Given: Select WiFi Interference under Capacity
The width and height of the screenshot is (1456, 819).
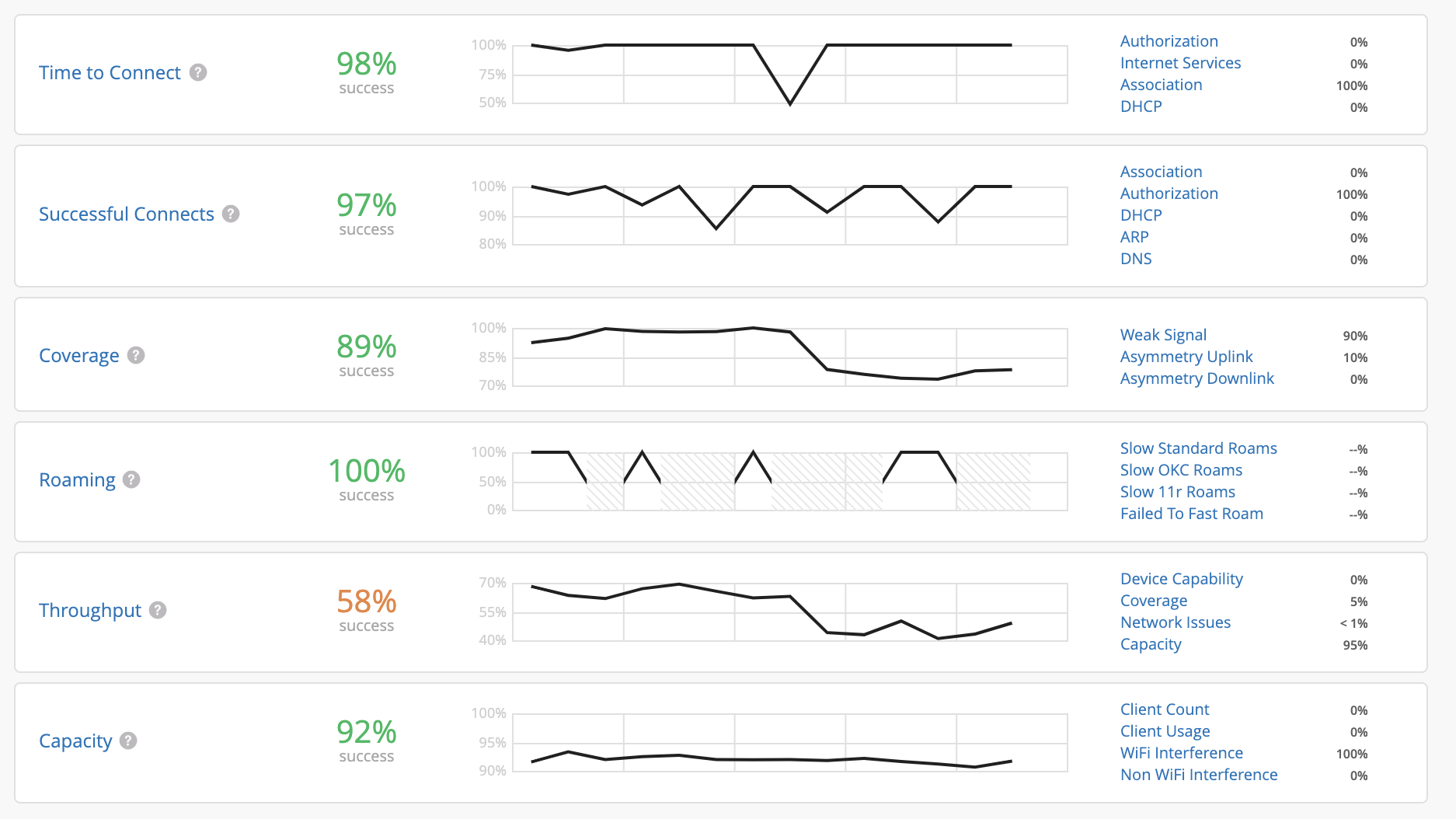Looking at the screenshot, I should click(x=1181, y=753).
